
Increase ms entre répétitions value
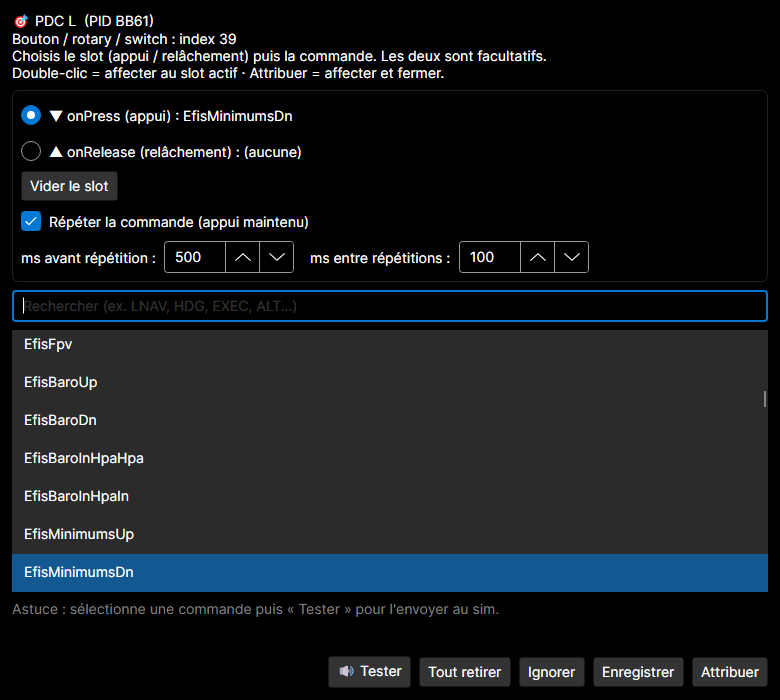point(538,257)
